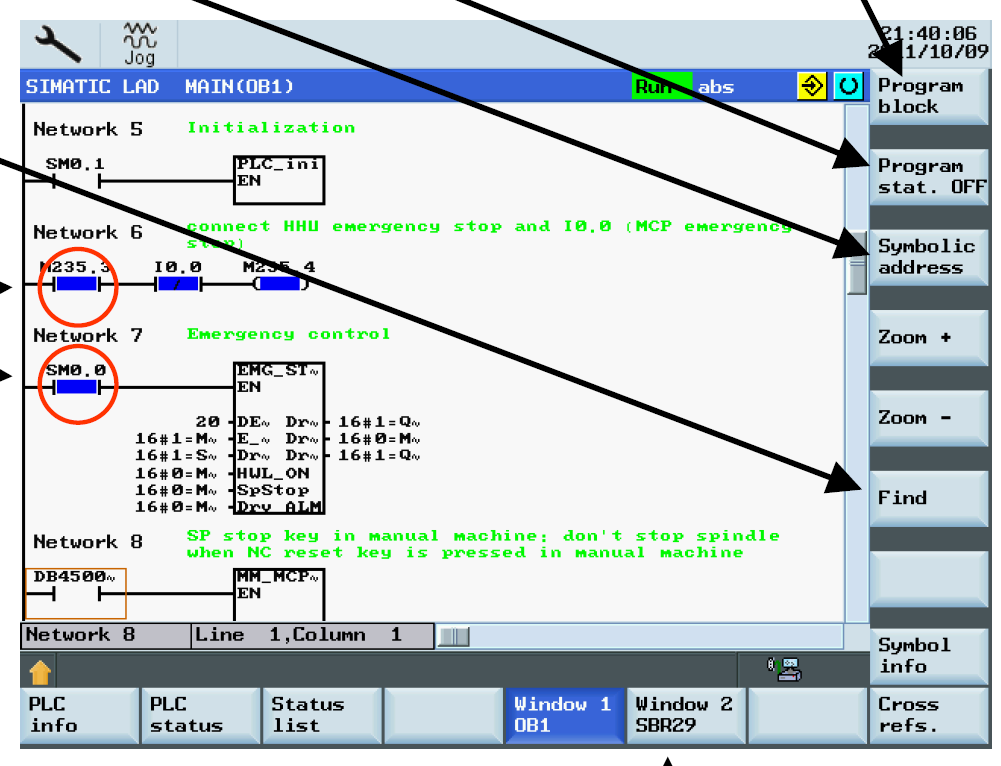Toggle Program stat. OFF softkey

[x=929, y=177]
